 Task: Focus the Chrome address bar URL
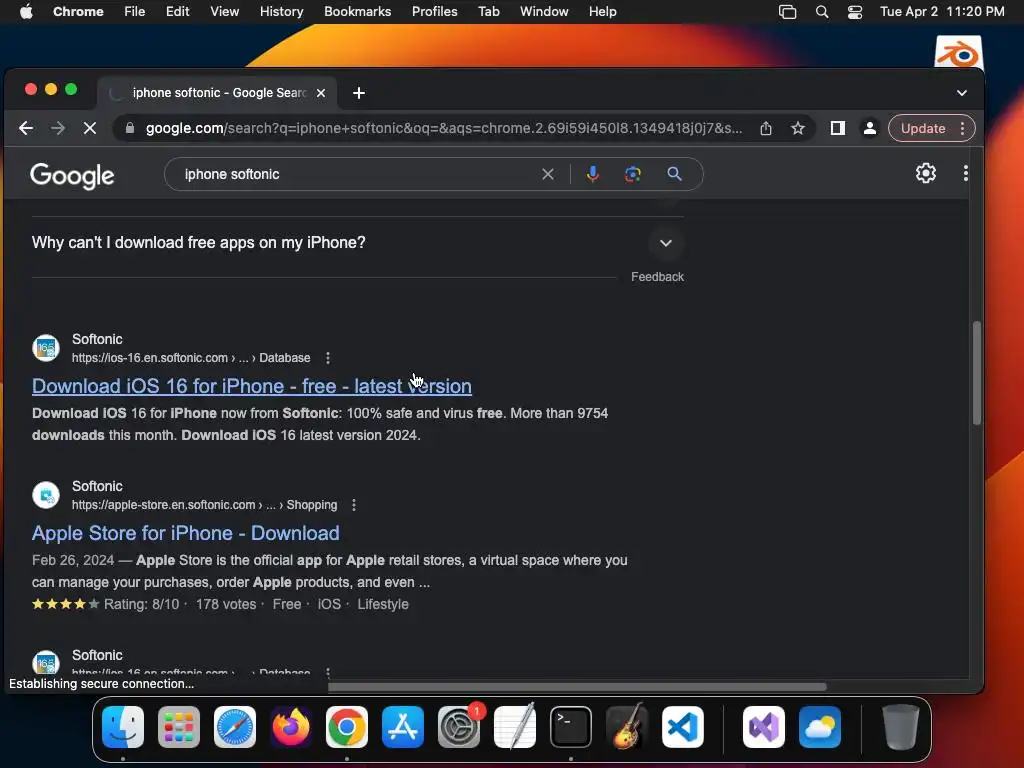coord(444,128)
